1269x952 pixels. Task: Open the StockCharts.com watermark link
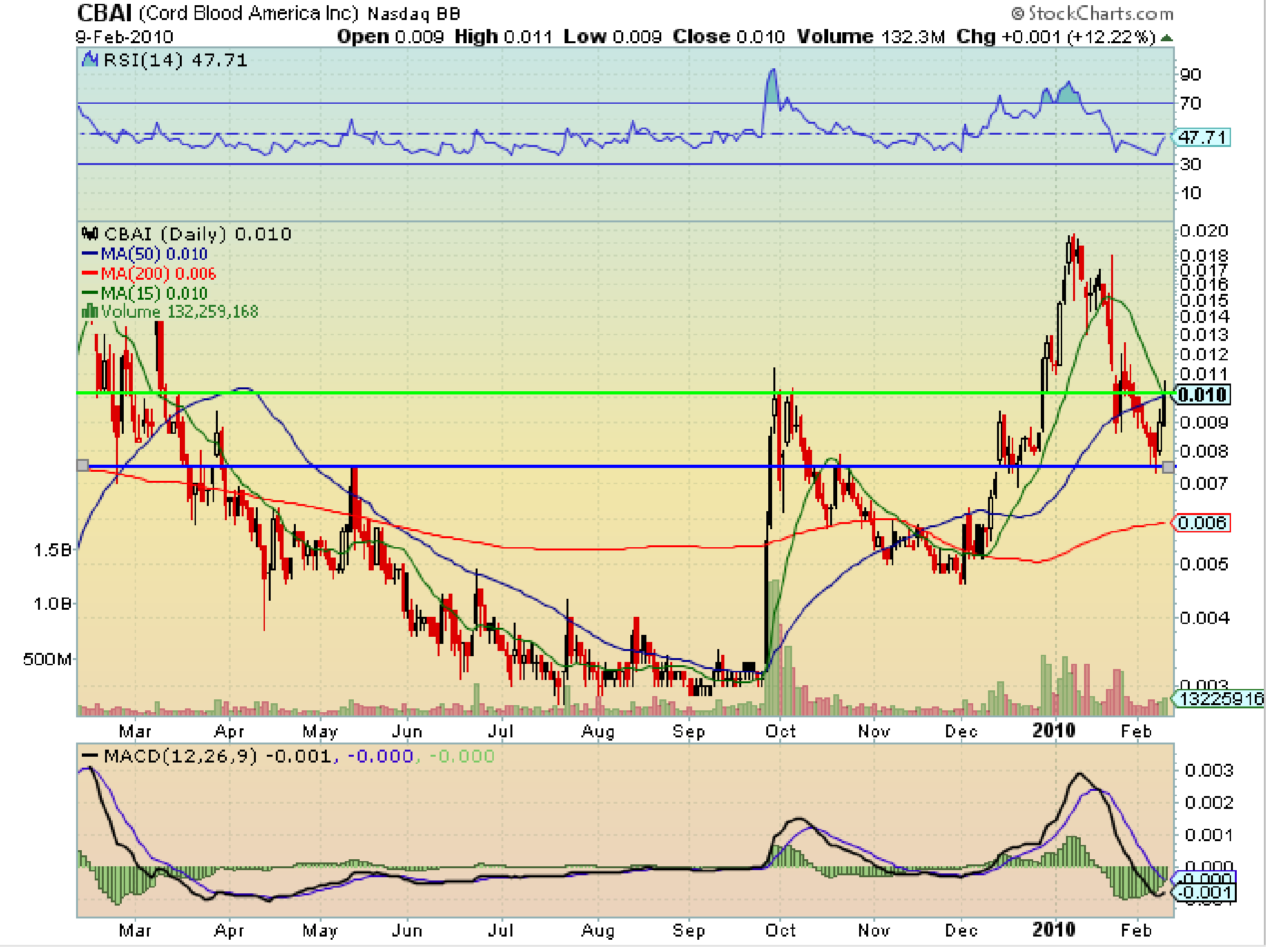pyautogui.click(x=1099, y=14)
